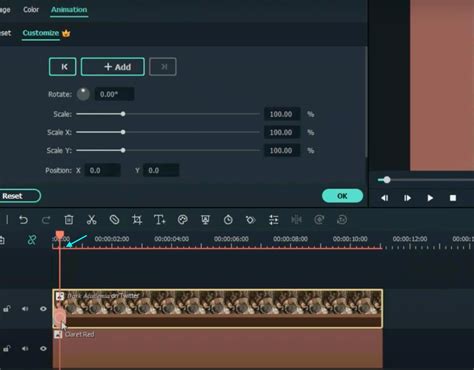The height and width of the screenshot is (370, 474).
Task: Select the Dark Academia on Twitter clip
Action: (218, 309)
